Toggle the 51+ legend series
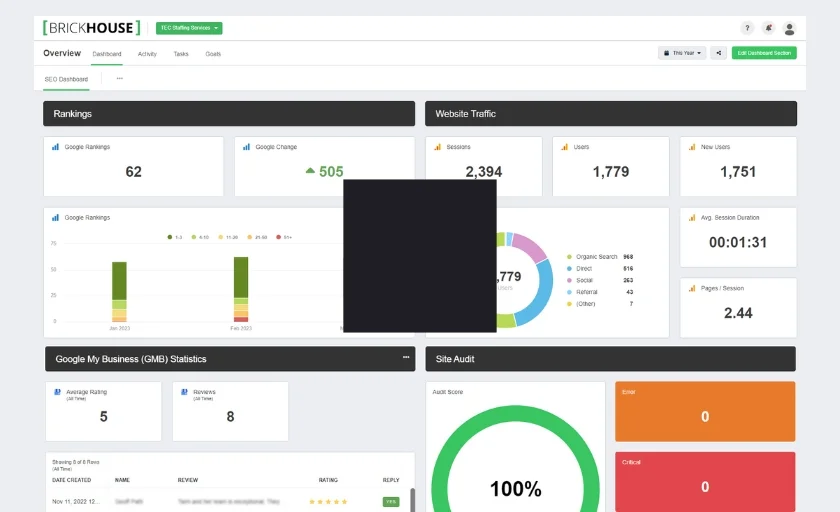 pyautogui.click(x=284, y=237)
